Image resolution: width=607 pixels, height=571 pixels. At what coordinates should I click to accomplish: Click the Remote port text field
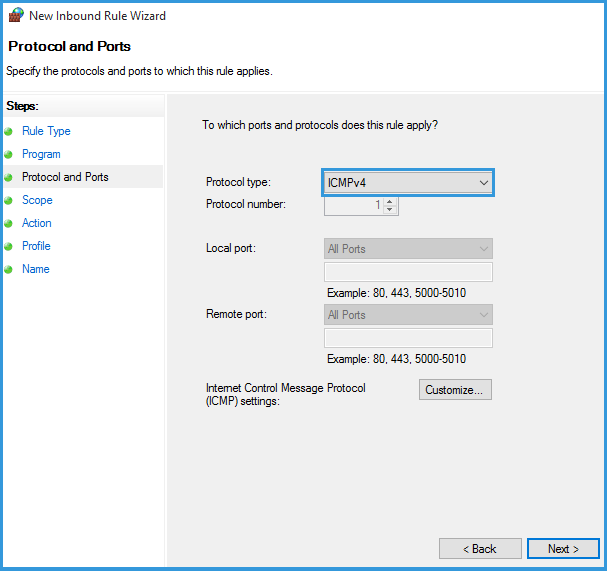click(408, 338)
